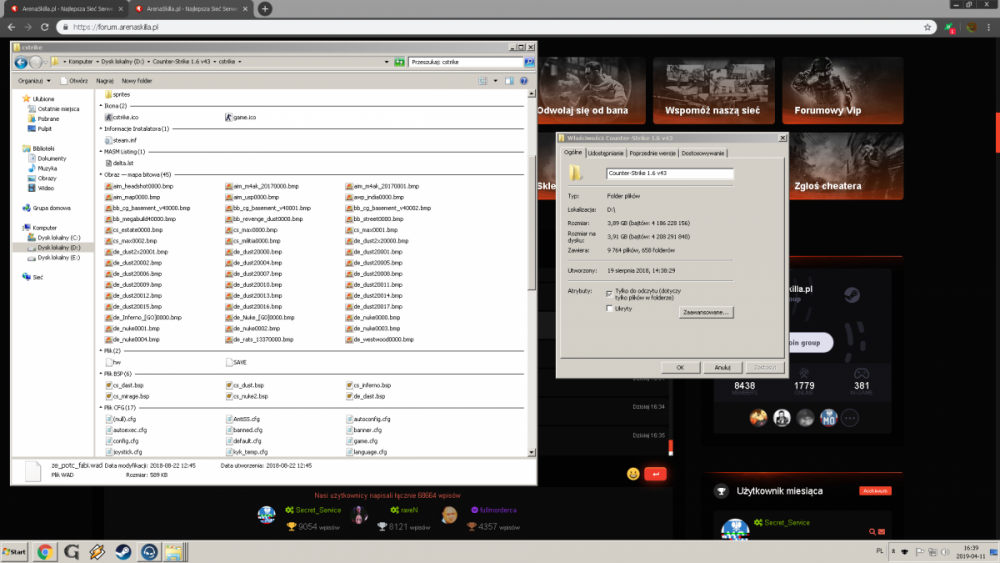Select the sprites folder

pyautogui.click(x=117, y=94)
